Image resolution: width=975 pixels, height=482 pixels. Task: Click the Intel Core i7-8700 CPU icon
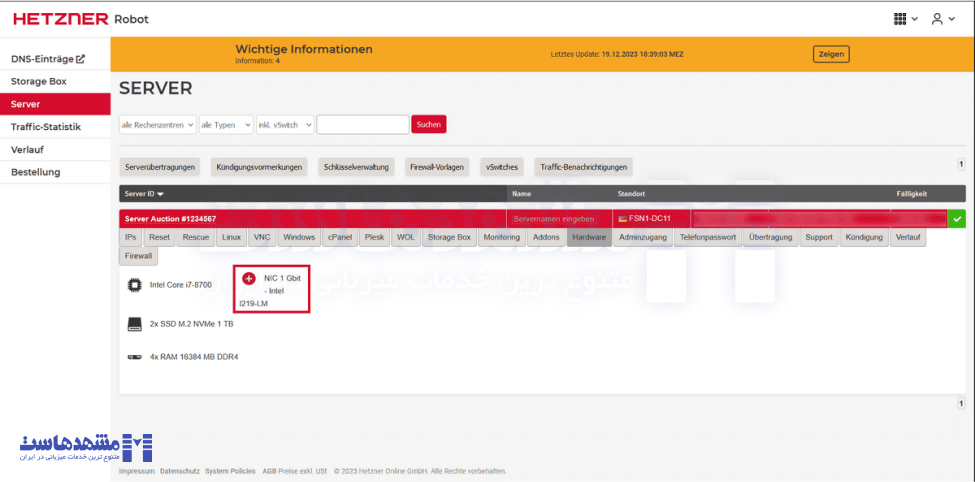(134, 285)
